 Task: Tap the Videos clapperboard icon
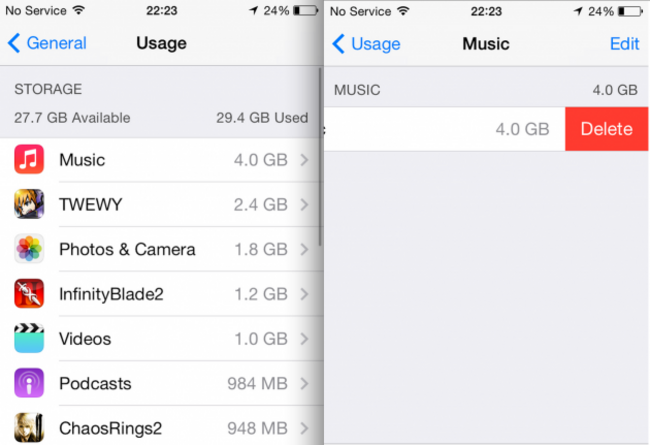pos(29,338)
